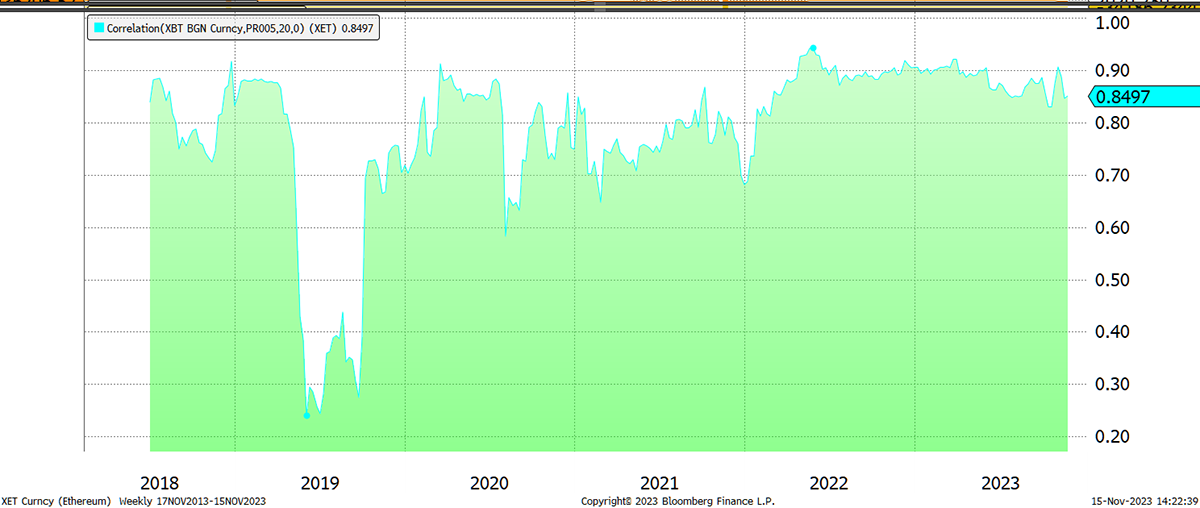
Task: Click the 2020 x-axis label
Action: click(x=489, y=482)
